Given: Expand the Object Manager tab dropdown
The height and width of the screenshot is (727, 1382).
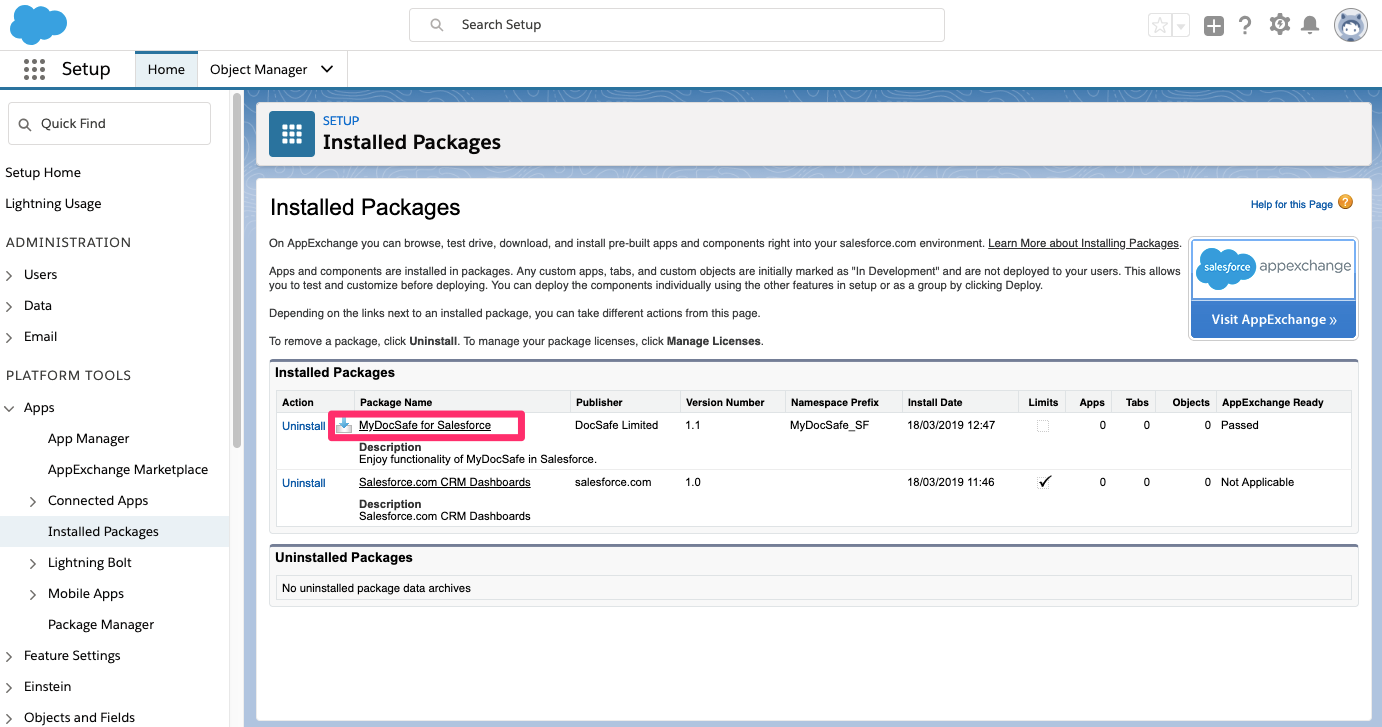Looking at the screenshot, I should 327,69.
